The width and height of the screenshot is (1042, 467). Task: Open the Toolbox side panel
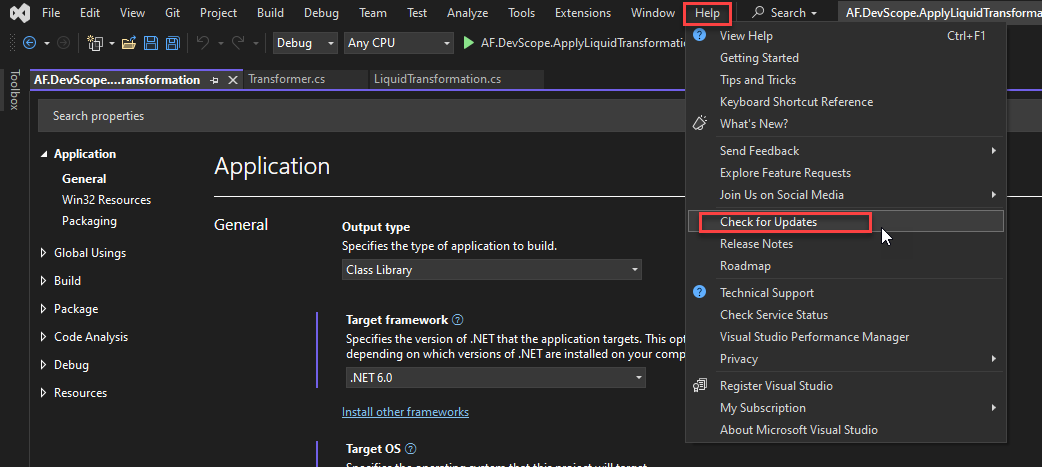tap(15, 89)
